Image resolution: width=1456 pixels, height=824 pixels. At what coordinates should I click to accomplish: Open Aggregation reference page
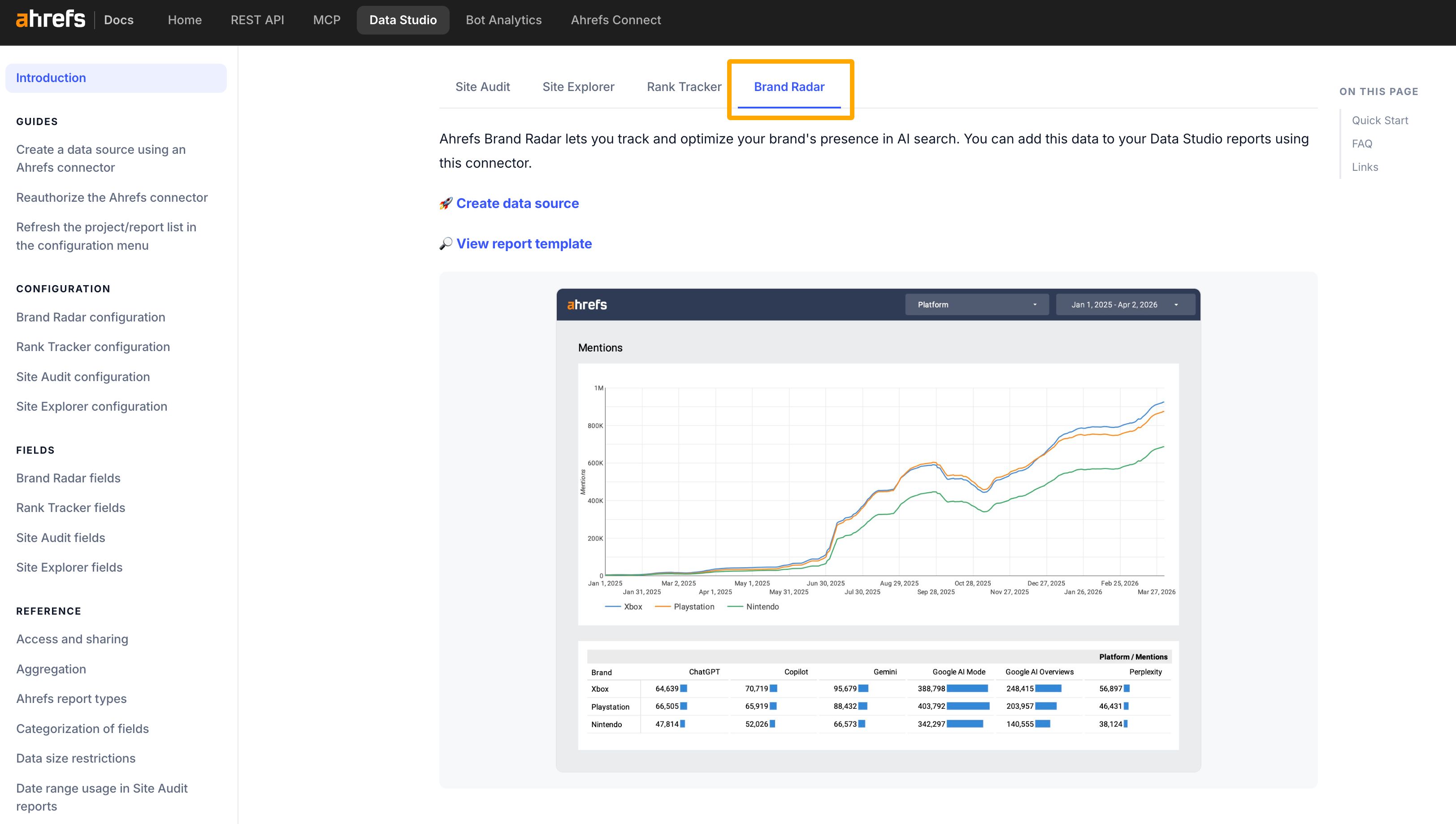(51, 669)
